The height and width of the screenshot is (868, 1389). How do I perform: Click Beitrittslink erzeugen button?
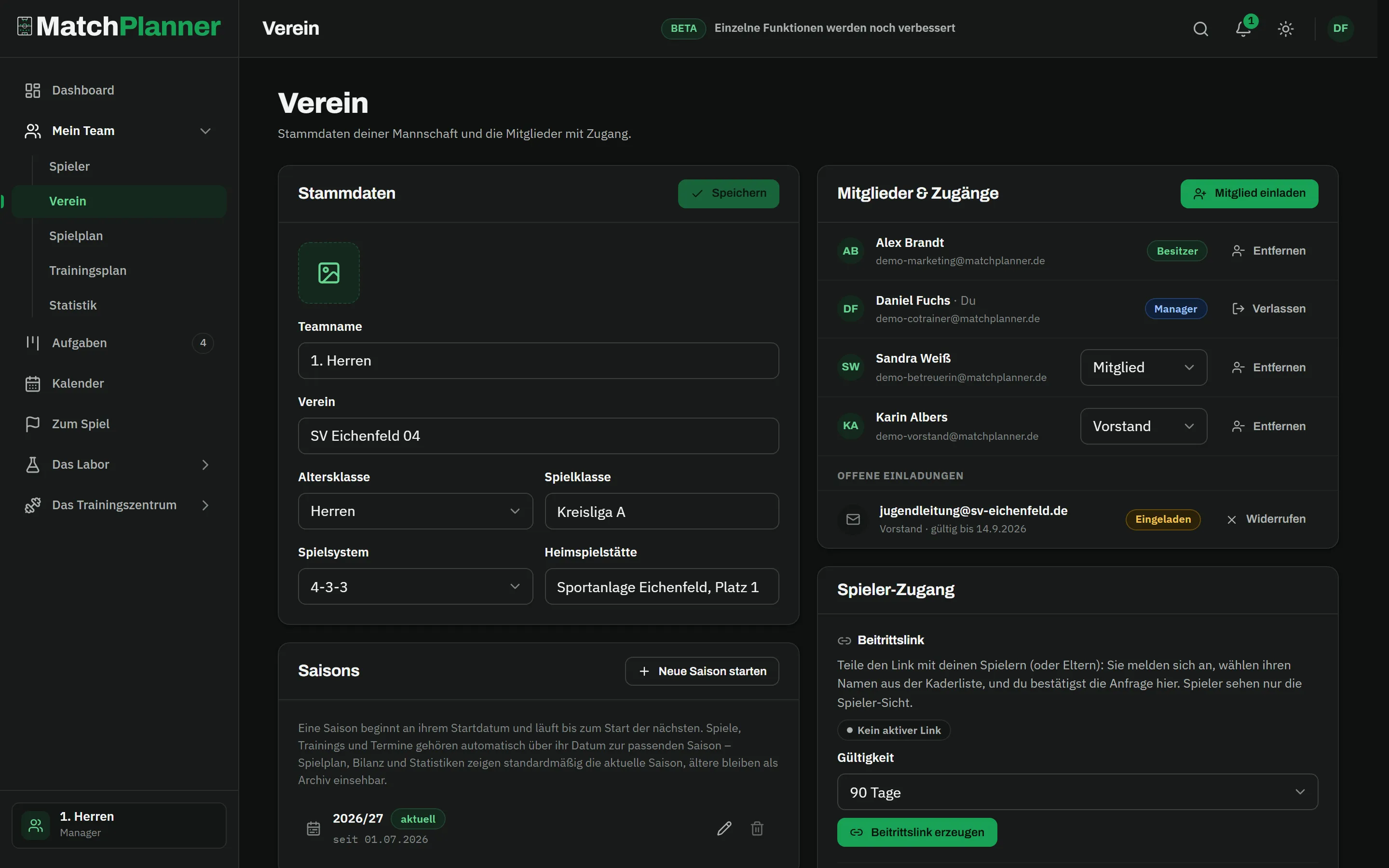coord(917,832)
